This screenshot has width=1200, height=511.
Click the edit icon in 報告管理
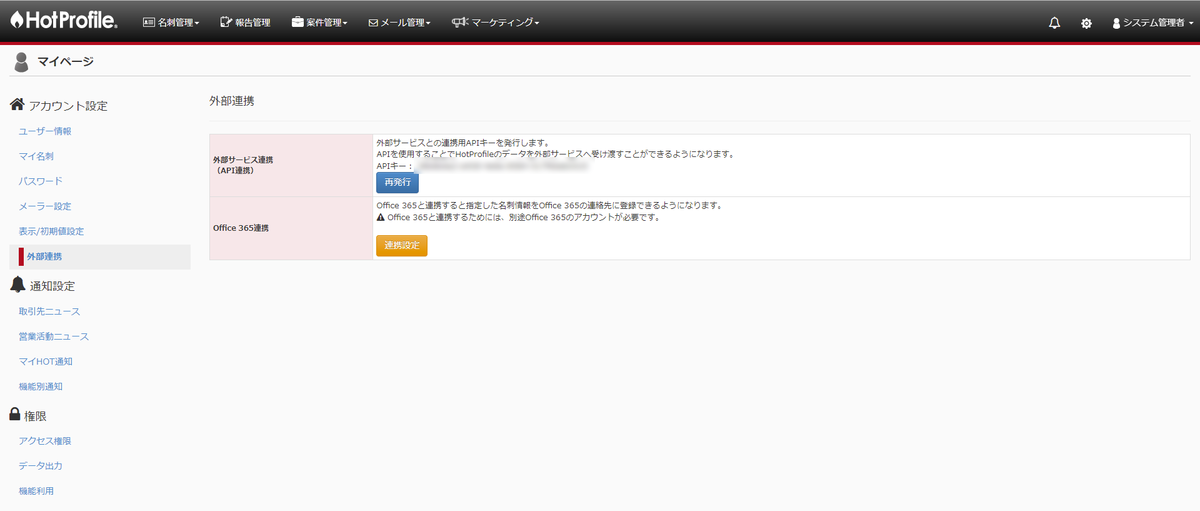[224, 22]
